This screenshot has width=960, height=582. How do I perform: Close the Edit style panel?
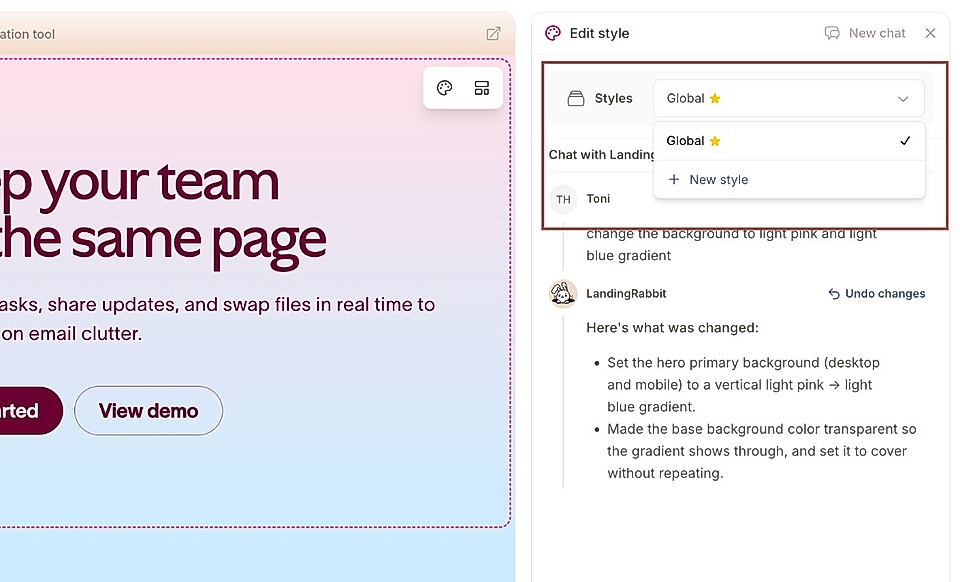tap(930, 33)
